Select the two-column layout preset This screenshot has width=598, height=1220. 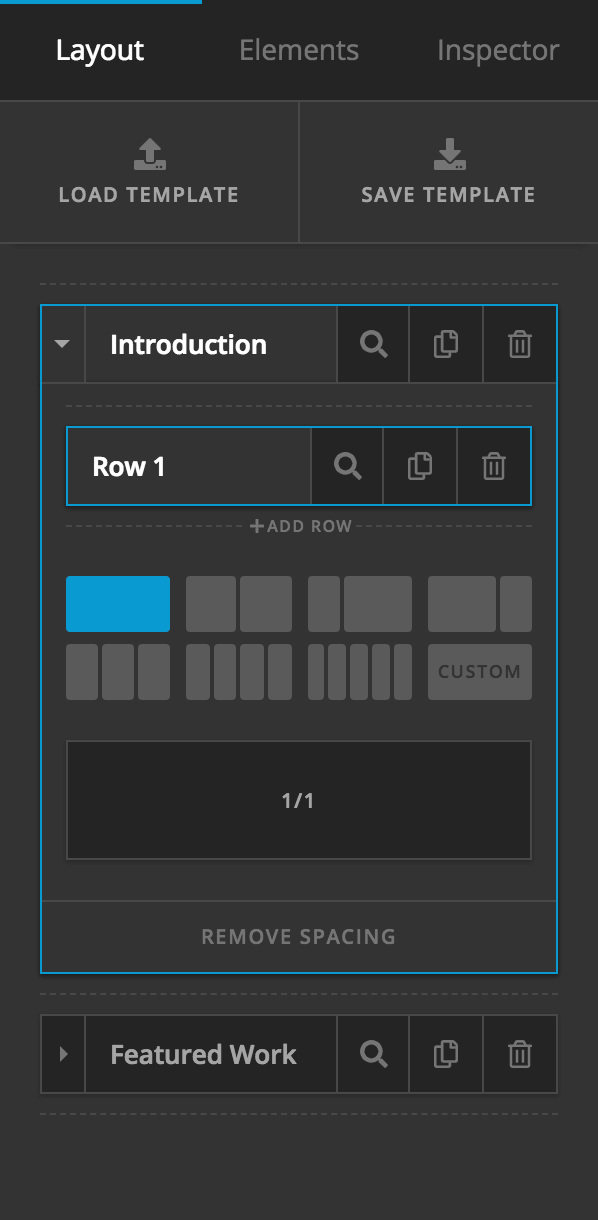pos(239,604)
